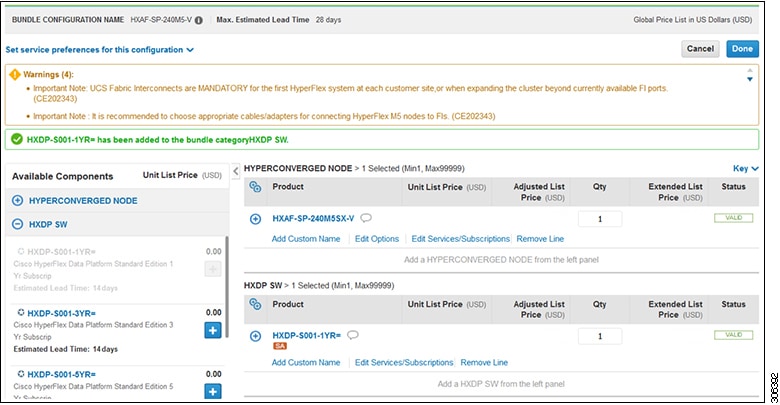The width and height of the screenshot is (780, 405).
Task: Click the Warnings (4) heading
Action: tap(48, 75)
